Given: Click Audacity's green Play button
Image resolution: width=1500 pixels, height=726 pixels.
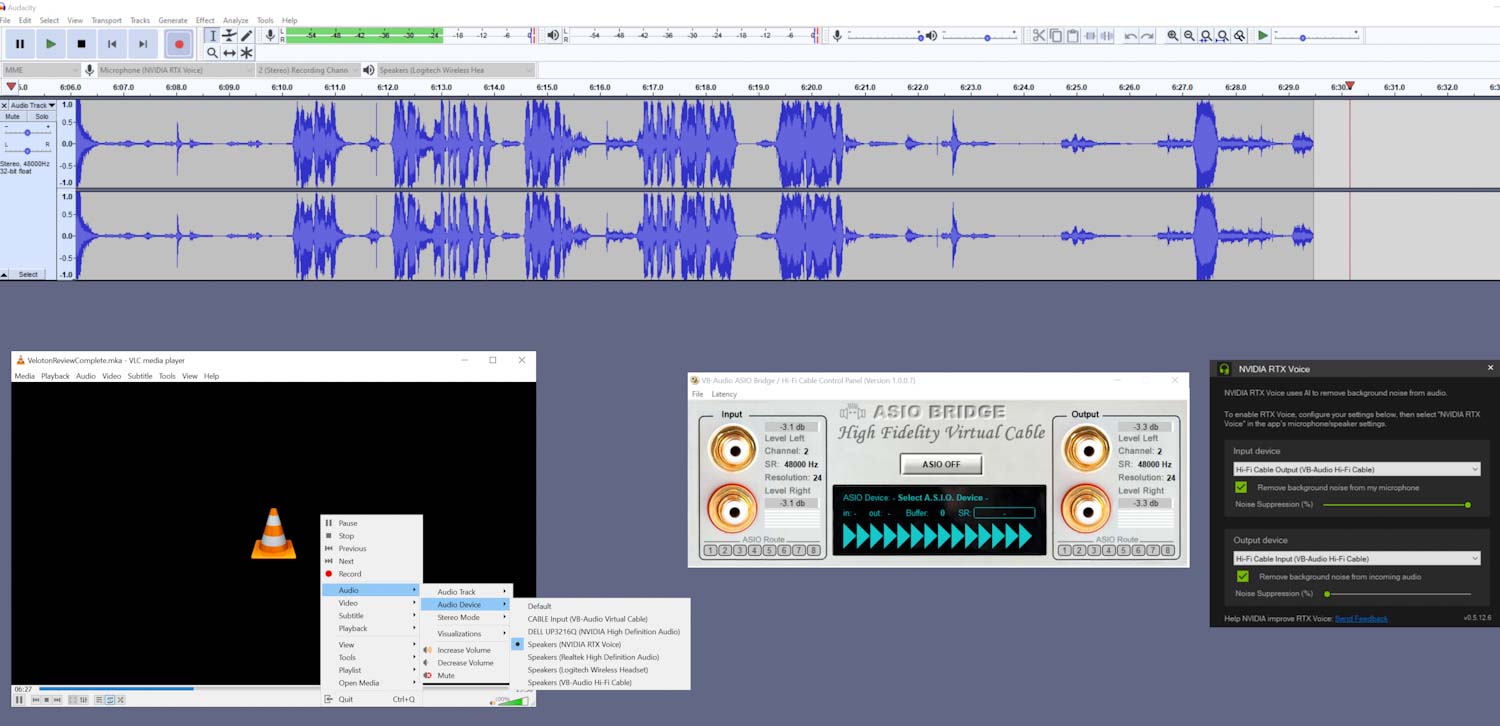Looking at the screenshot, I should point(51,44).
